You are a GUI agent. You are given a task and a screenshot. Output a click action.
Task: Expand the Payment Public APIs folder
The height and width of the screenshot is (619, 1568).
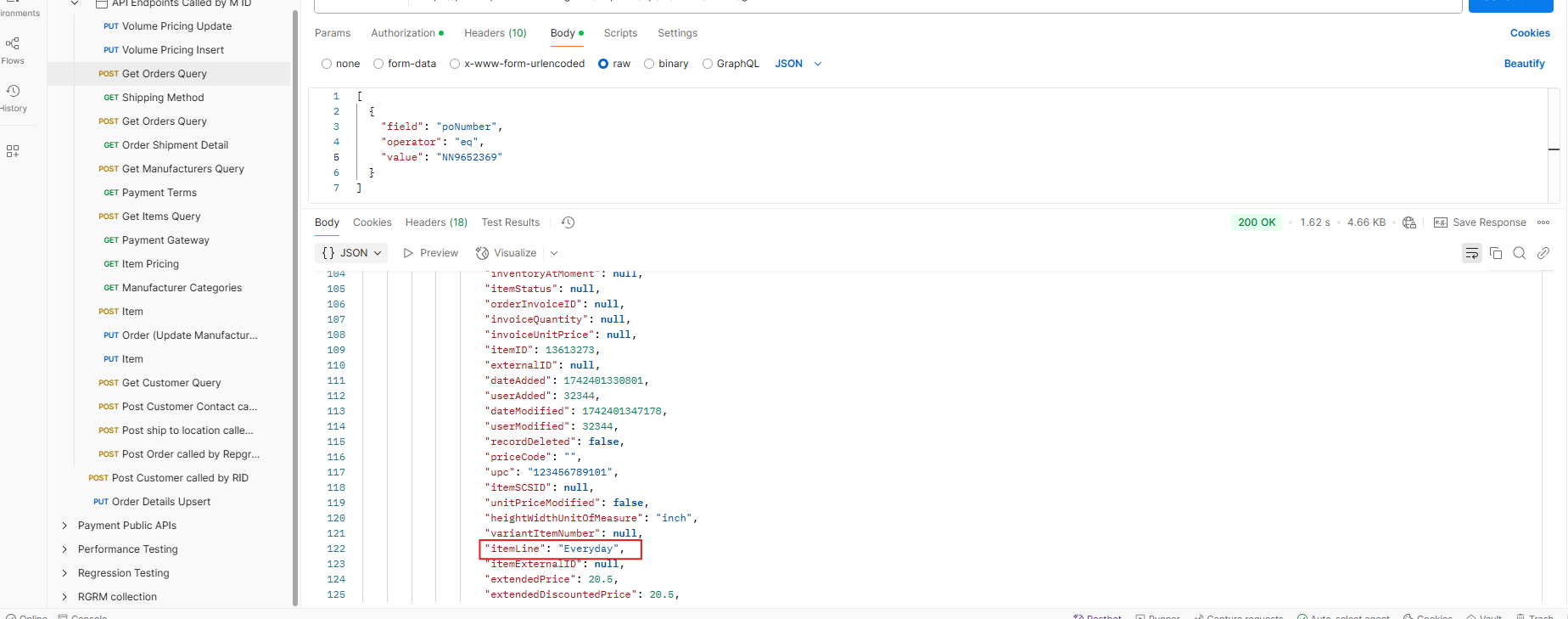(64, 526)
